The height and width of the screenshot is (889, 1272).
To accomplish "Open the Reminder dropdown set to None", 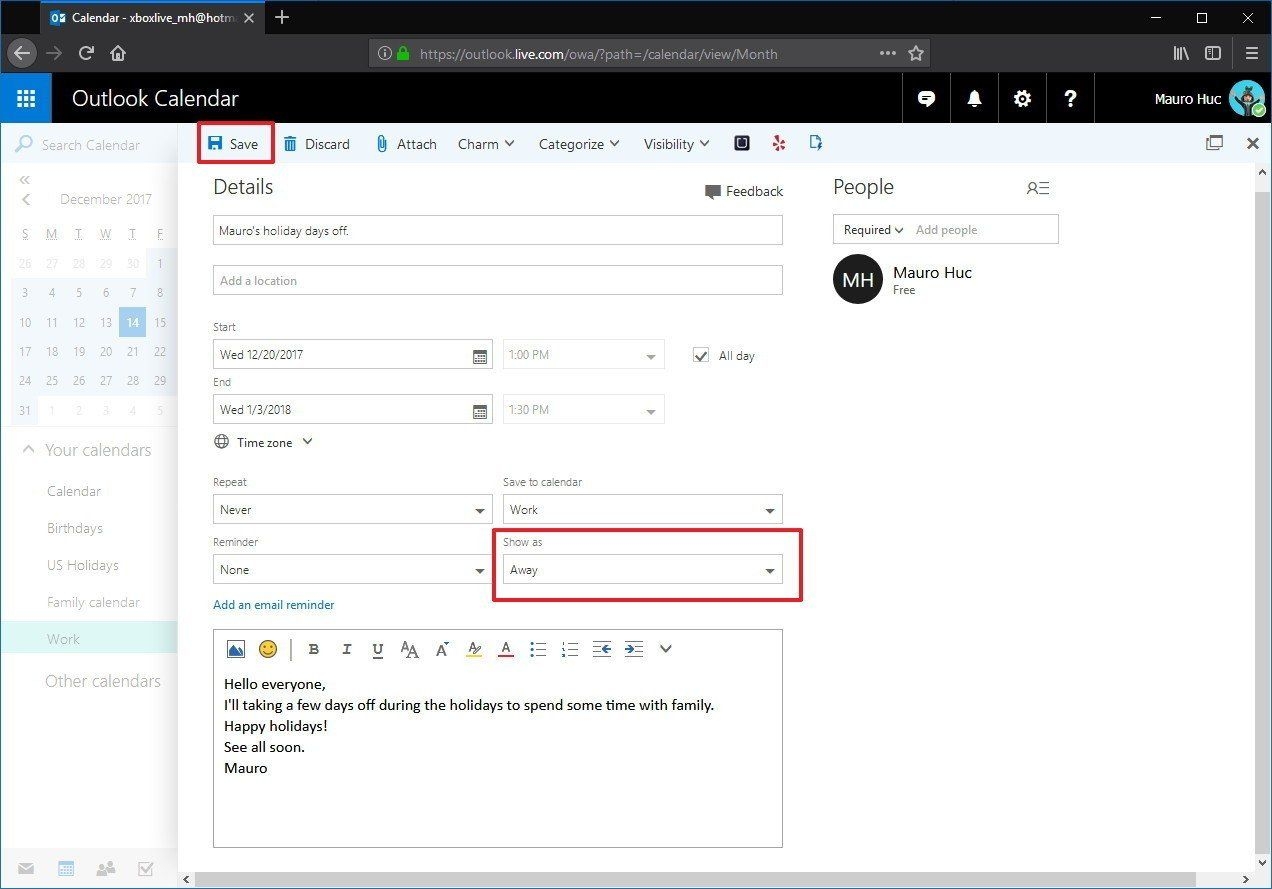I will click(x=353, y=569).
